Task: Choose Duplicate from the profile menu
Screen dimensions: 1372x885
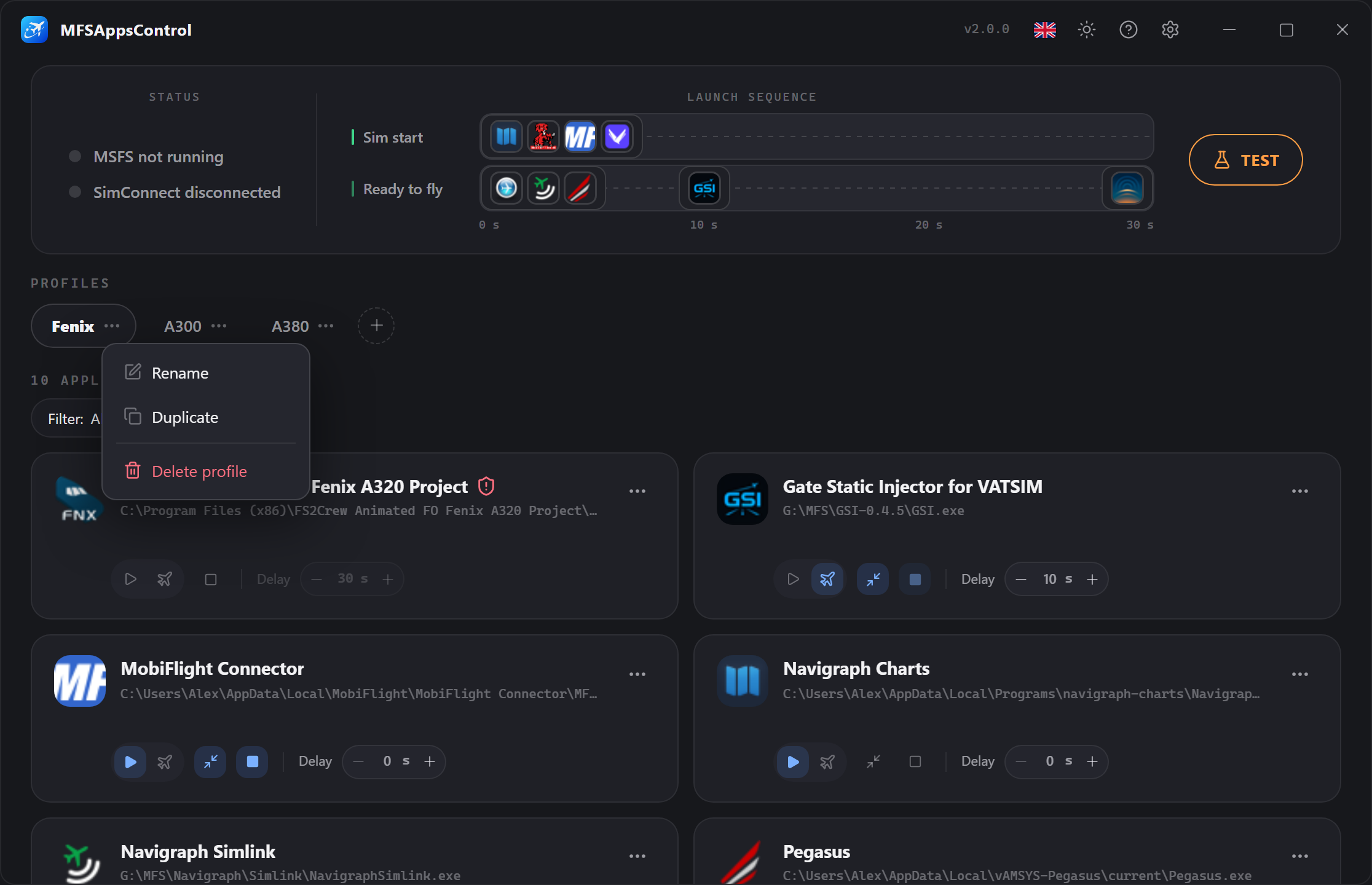Action: click(x=206, y=417)
